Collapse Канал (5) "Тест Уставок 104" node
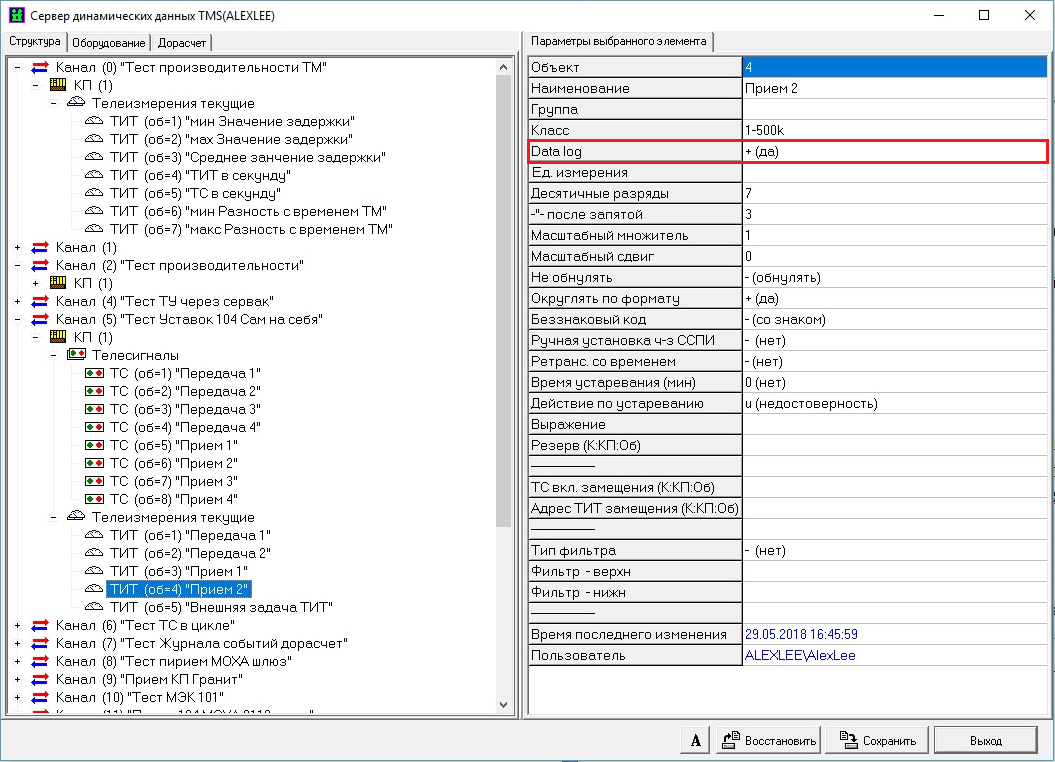 point(18,319)
